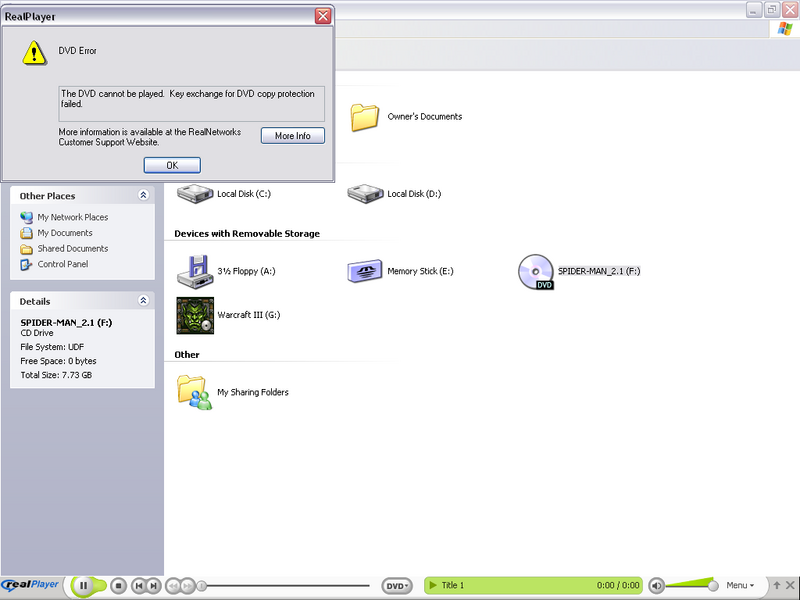Open the RealPlayer Menu dropdown

(740, 585)
